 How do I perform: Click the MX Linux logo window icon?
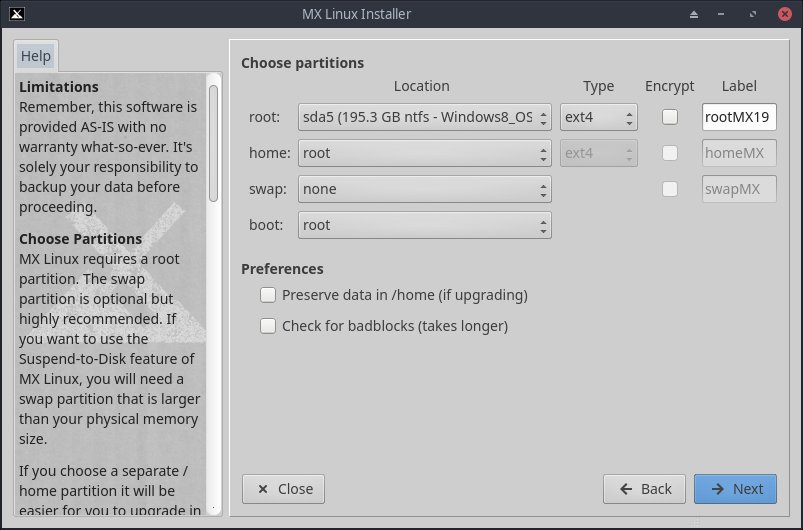(x=17, y=14)
